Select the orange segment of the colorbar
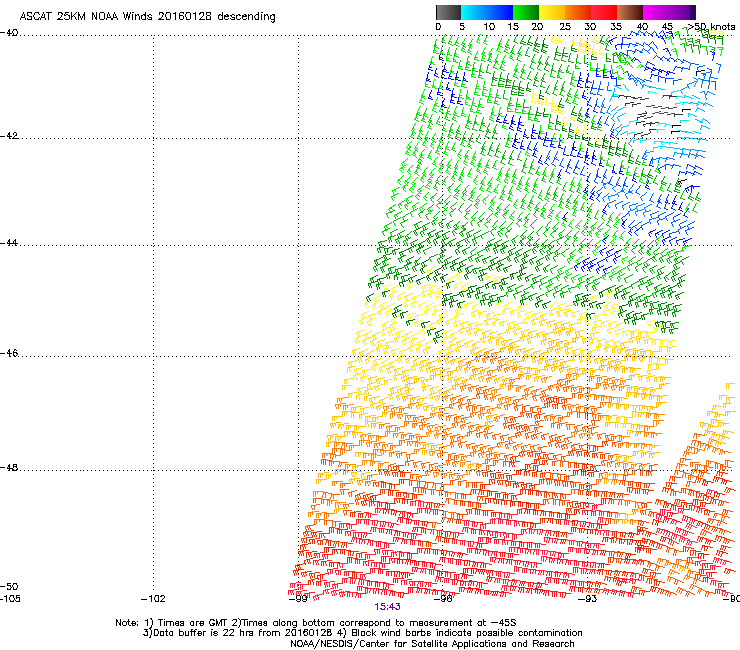 pyautogui.click(x=578, y=12)
